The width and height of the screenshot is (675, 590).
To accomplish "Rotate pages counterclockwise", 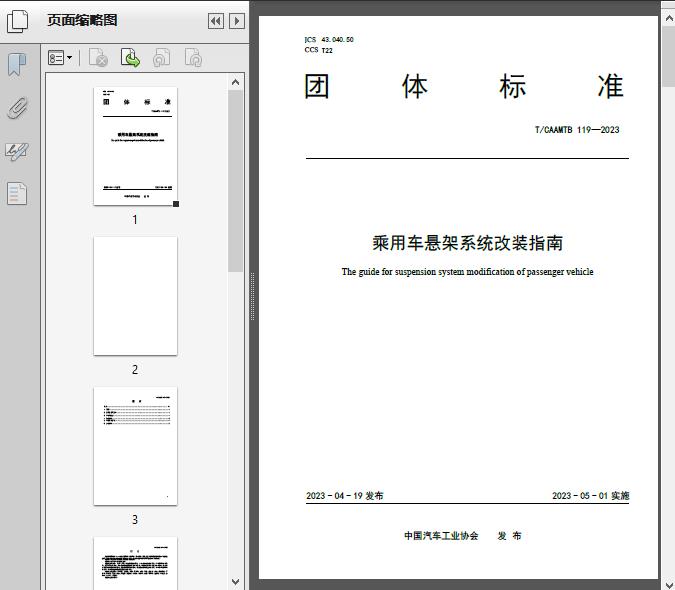I will (161, 59).
